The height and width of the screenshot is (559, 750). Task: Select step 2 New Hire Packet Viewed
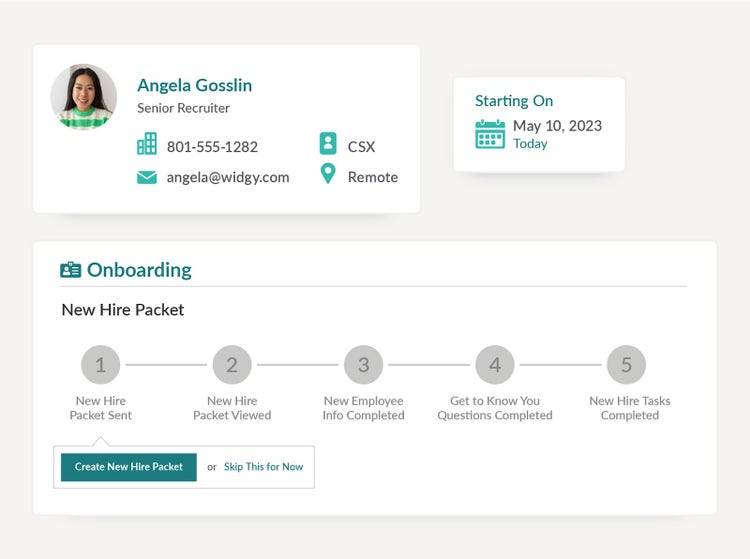(x=232, y=365)
